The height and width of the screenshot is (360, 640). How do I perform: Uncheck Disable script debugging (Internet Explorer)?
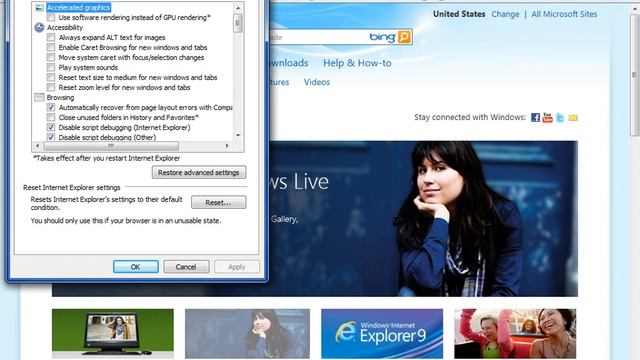click(x=51, y=127)
